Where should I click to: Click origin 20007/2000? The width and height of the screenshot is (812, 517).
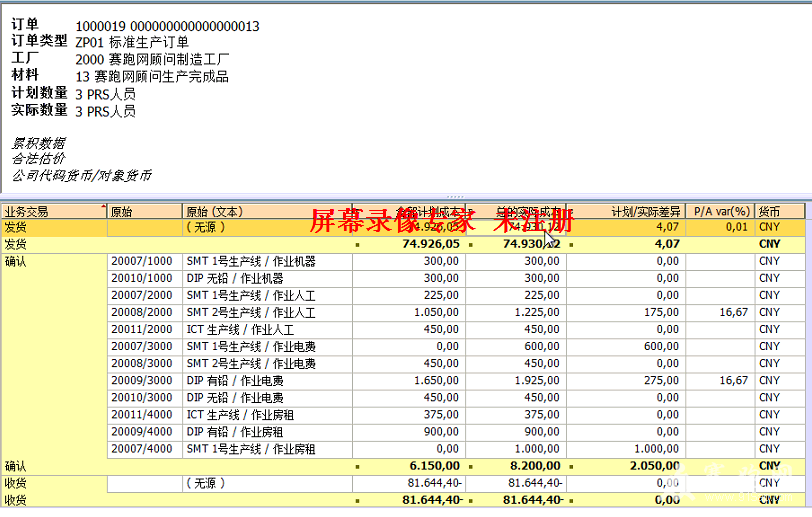click(141, 295)
